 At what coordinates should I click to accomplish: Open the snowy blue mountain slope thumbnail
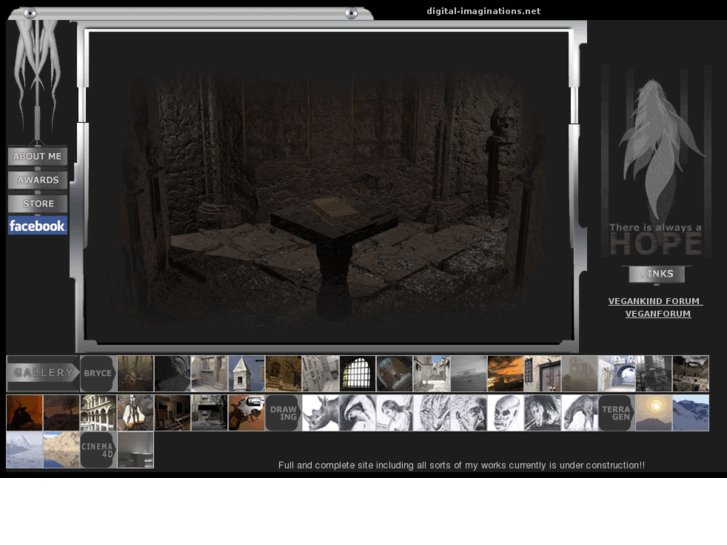(x=690, y=413)
